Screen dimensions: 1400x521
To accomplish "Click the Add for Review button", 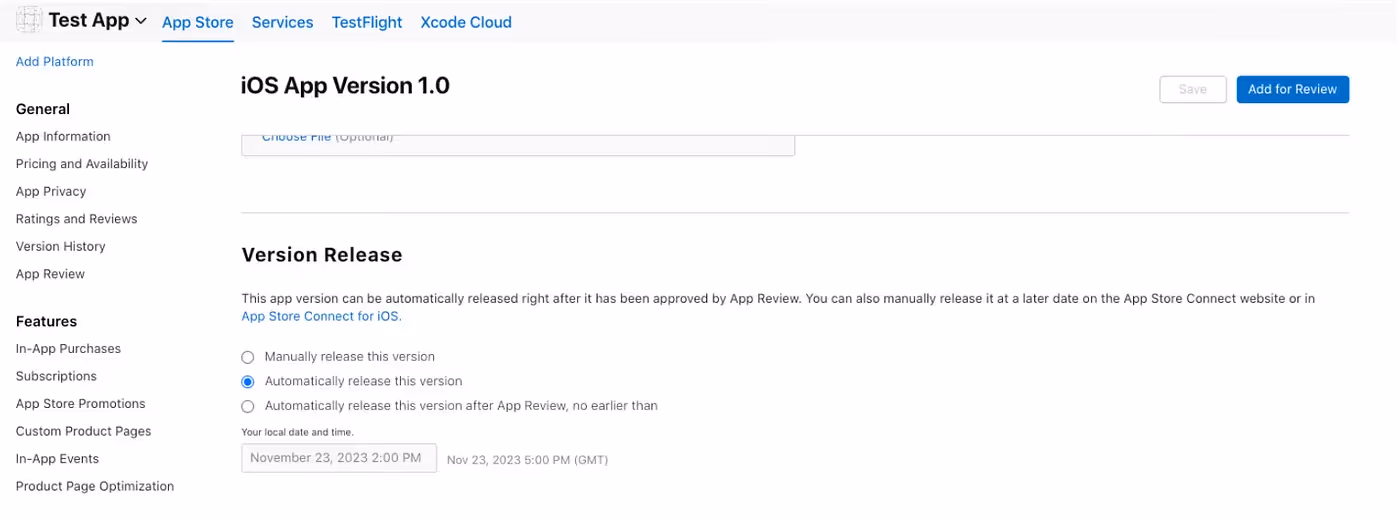I will tap(1293, 89).
